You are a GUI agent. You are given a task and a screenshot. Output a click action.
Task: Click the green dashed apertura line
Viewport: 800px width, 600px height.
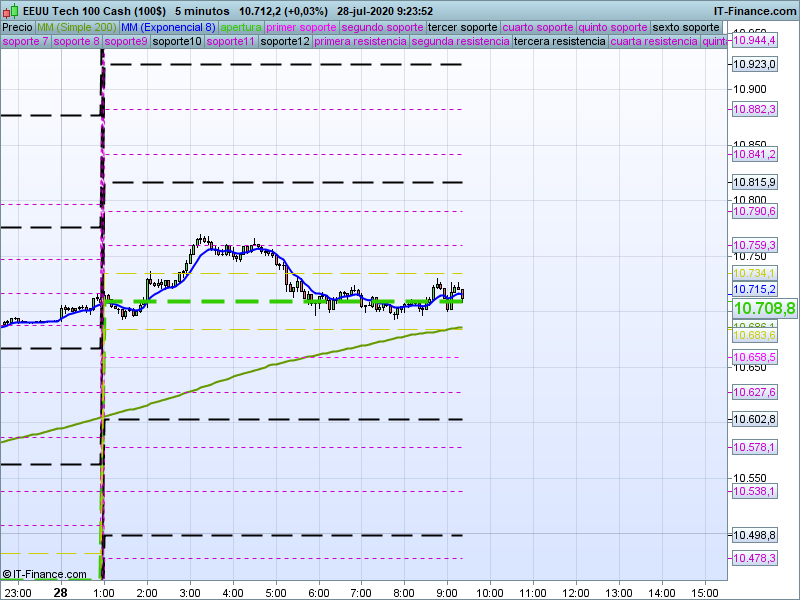click(230, 301)
